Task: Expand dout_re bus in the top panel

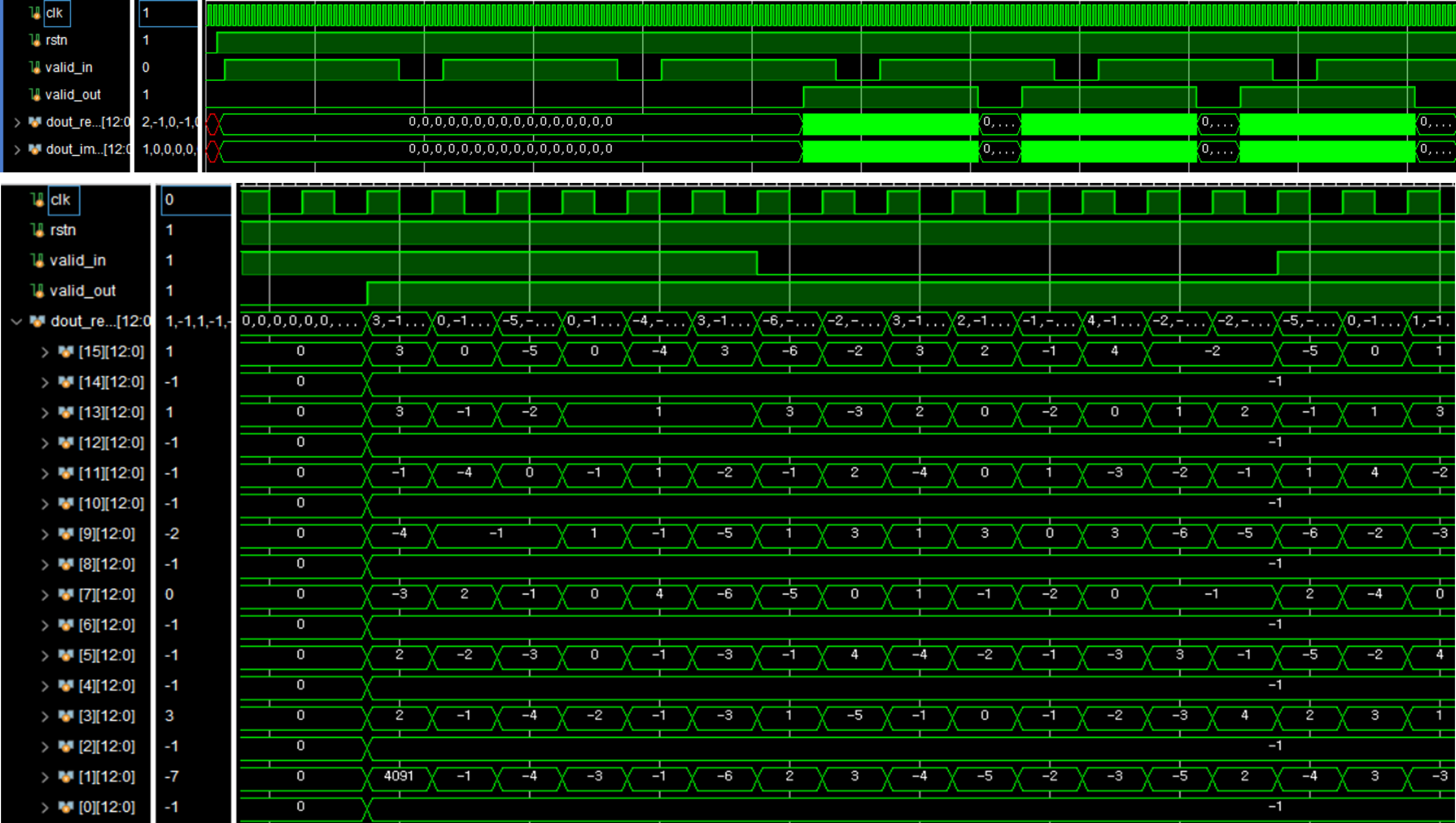Action: point(17,122)
